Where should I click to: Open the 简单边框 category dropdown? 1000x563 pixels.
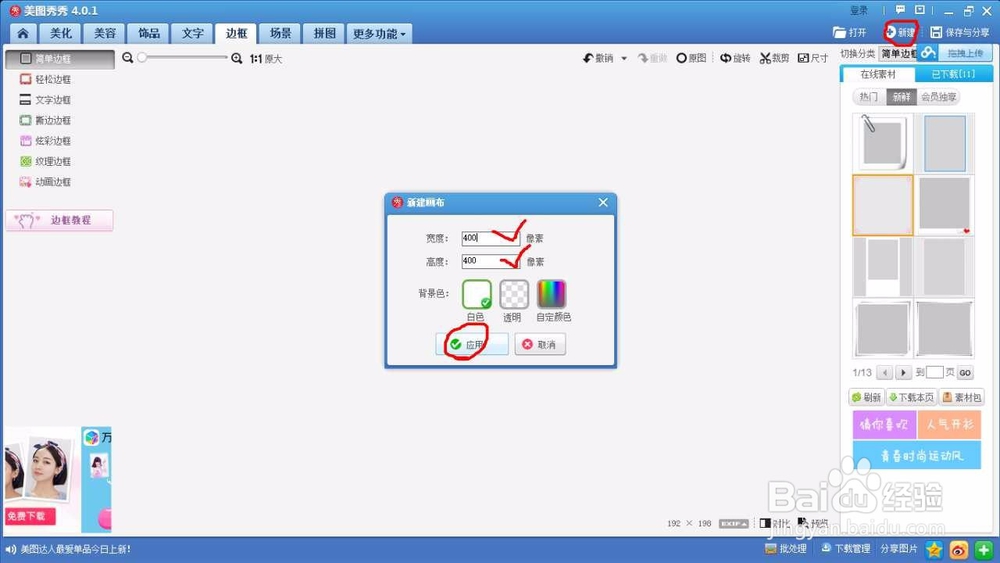pyautogui.click(x=898, y=54)
